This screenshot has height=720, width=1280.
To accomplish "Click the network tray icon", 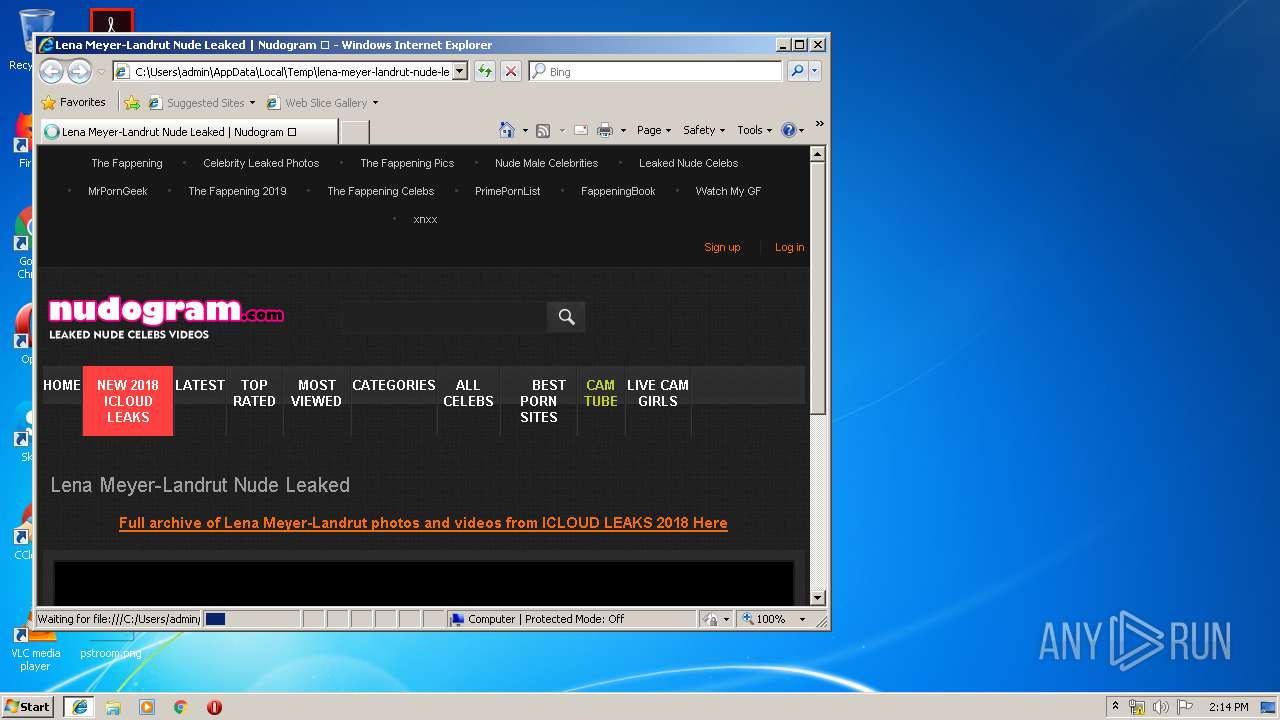I will tap(1137, 707).
